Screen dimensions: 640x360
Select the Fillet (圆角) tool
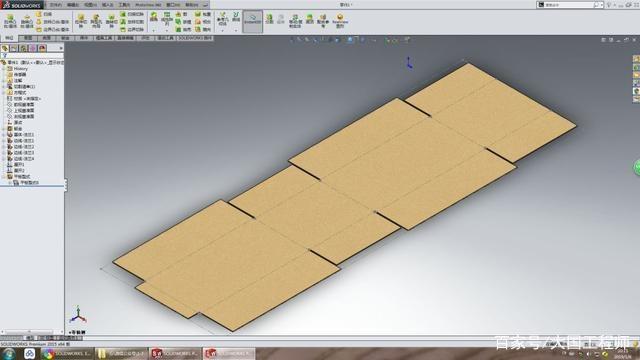(x=154, y=17)
